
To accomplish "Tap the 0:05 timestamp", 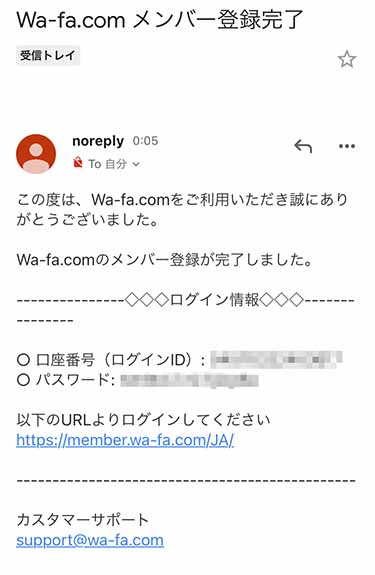I will coord(146,141).
